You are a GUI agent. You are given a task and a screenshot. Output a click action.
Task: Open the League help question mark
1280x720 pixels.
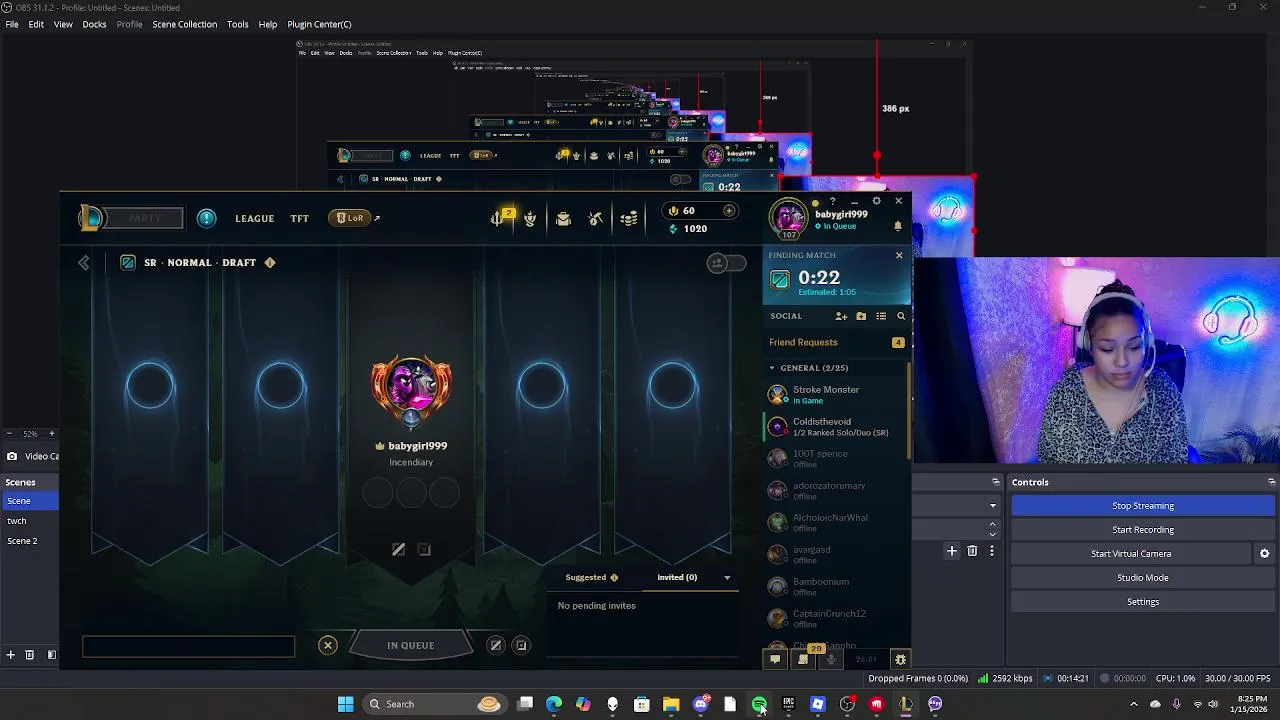(x=832, y=202)
